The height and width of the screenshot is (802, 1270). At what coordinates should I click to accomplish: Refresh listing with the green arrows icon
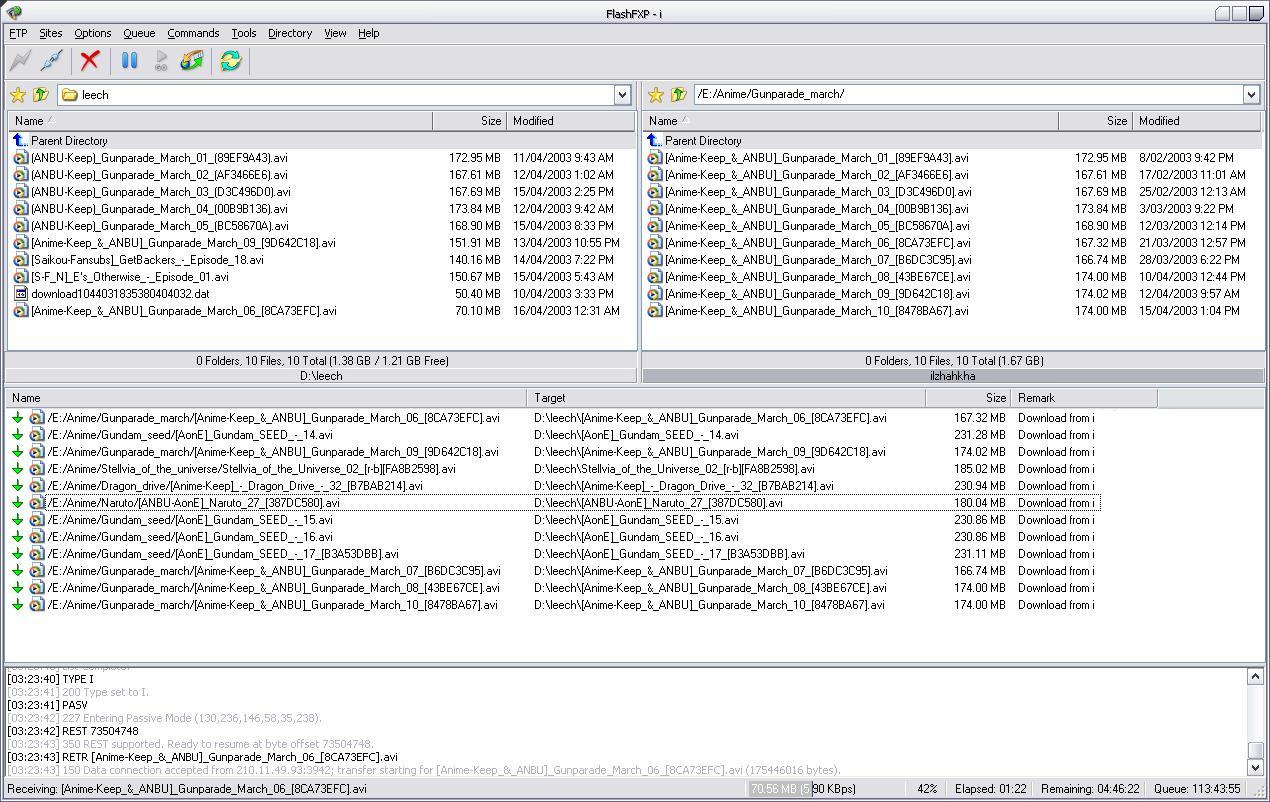coord(230,61)
